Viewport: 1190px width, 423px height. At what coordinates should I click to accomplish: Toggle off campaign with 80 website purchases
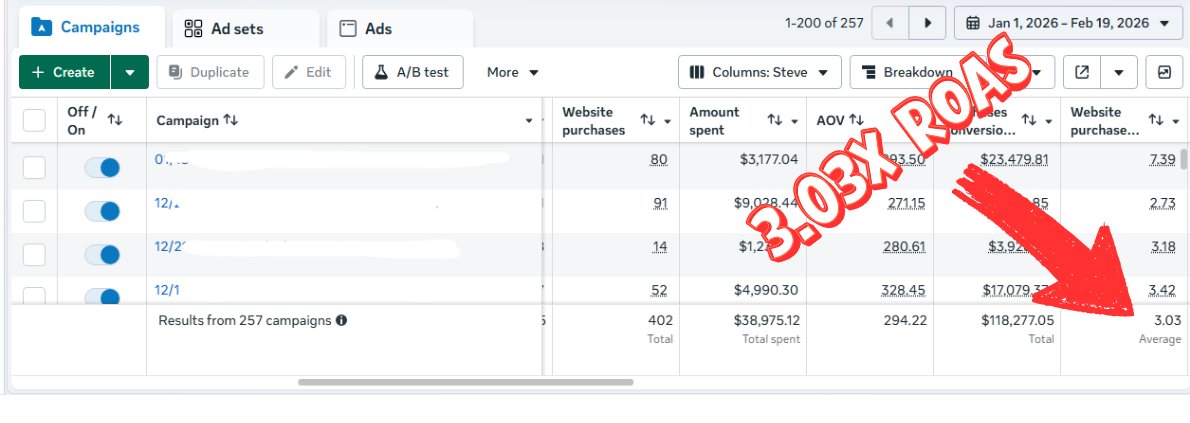[102, 167]
